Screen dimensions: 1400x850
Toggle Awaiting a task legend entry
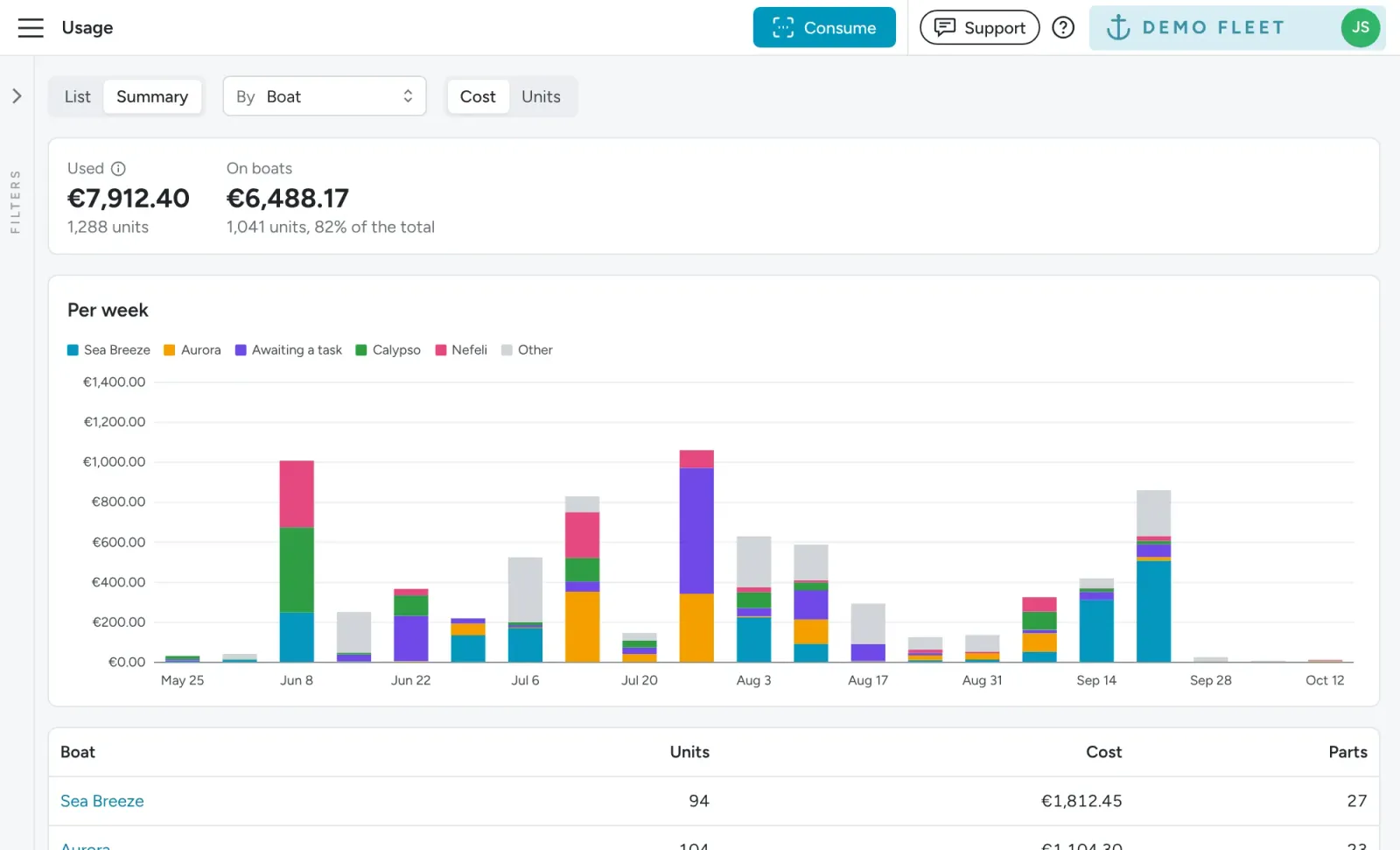coord(288,350)
